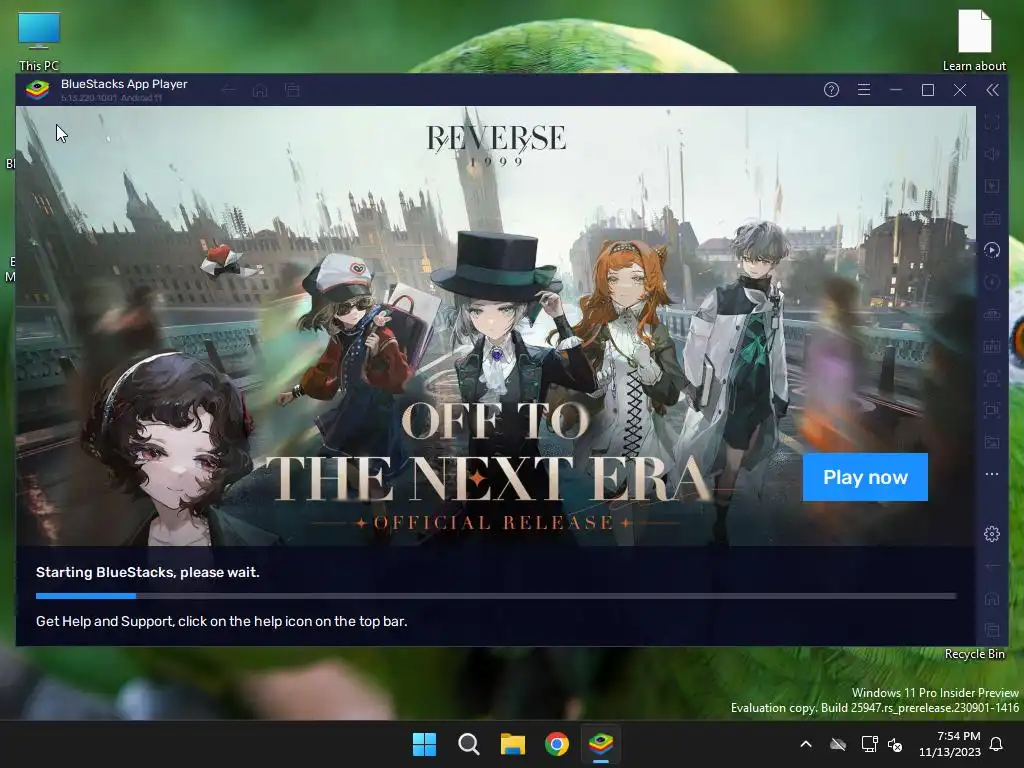This screenshot has height=768, width=1024.
Task: Open the BlueStacks hamburger menu
Action: pos(863,90)
